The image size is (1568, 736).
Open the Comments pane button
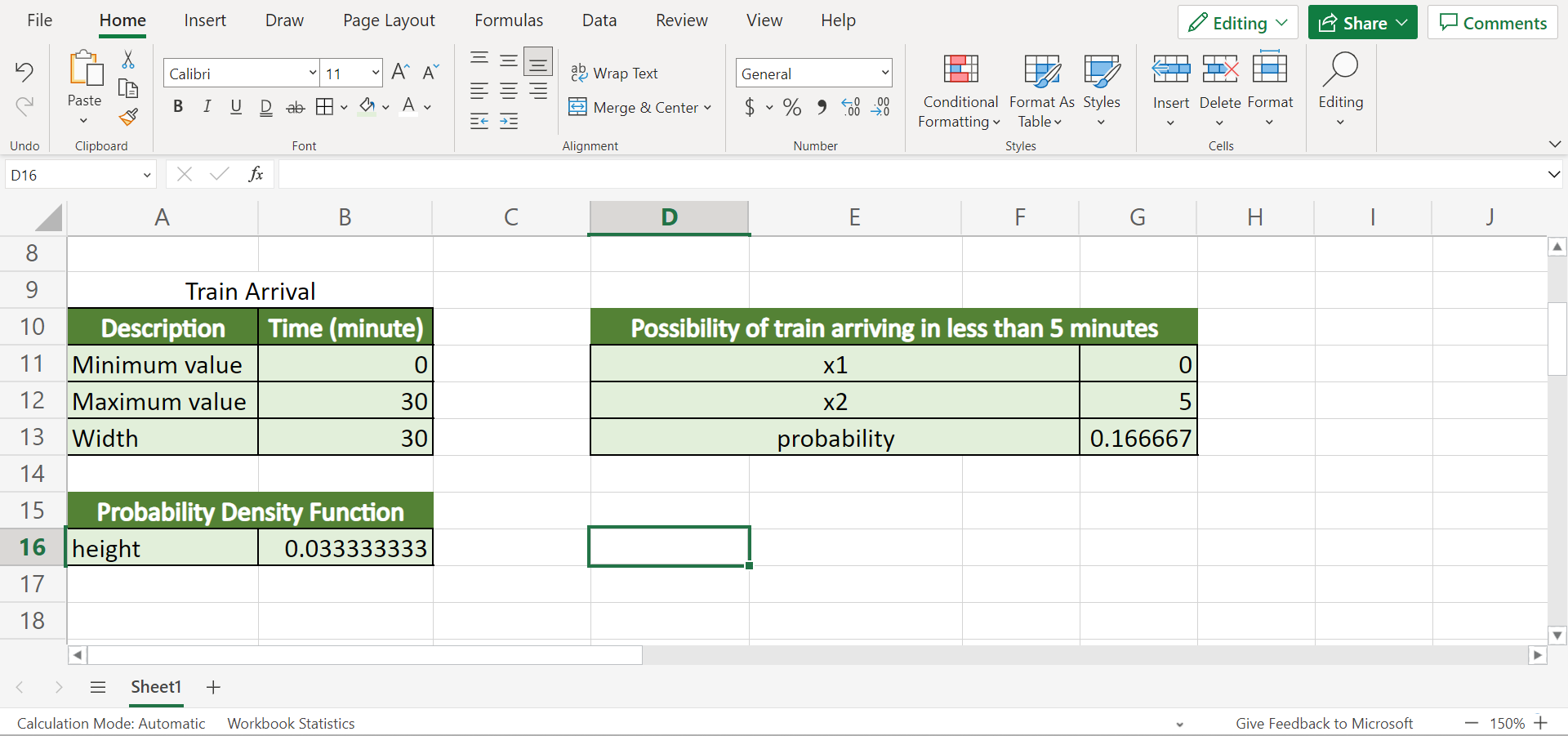coord(1492,23)
